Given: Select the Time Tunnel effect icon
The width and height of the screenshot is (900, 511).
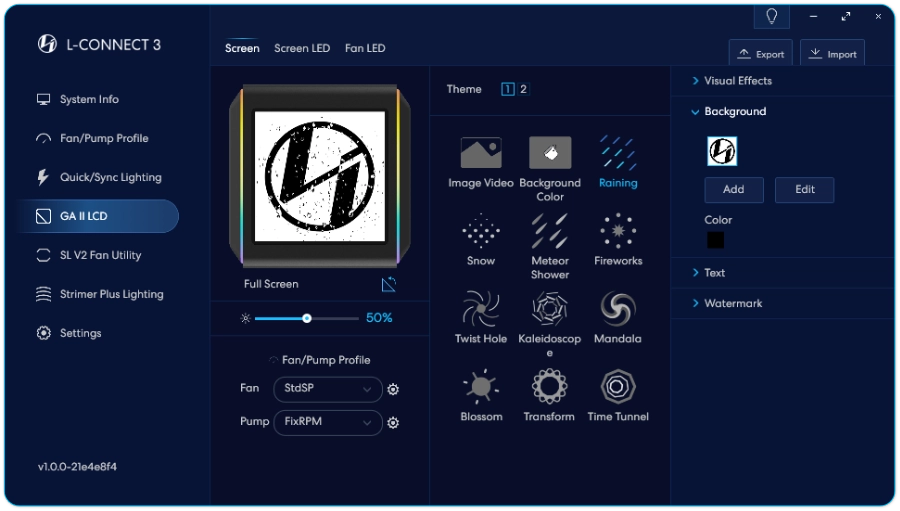Looking at the screenshot, I should pos(618,386).
